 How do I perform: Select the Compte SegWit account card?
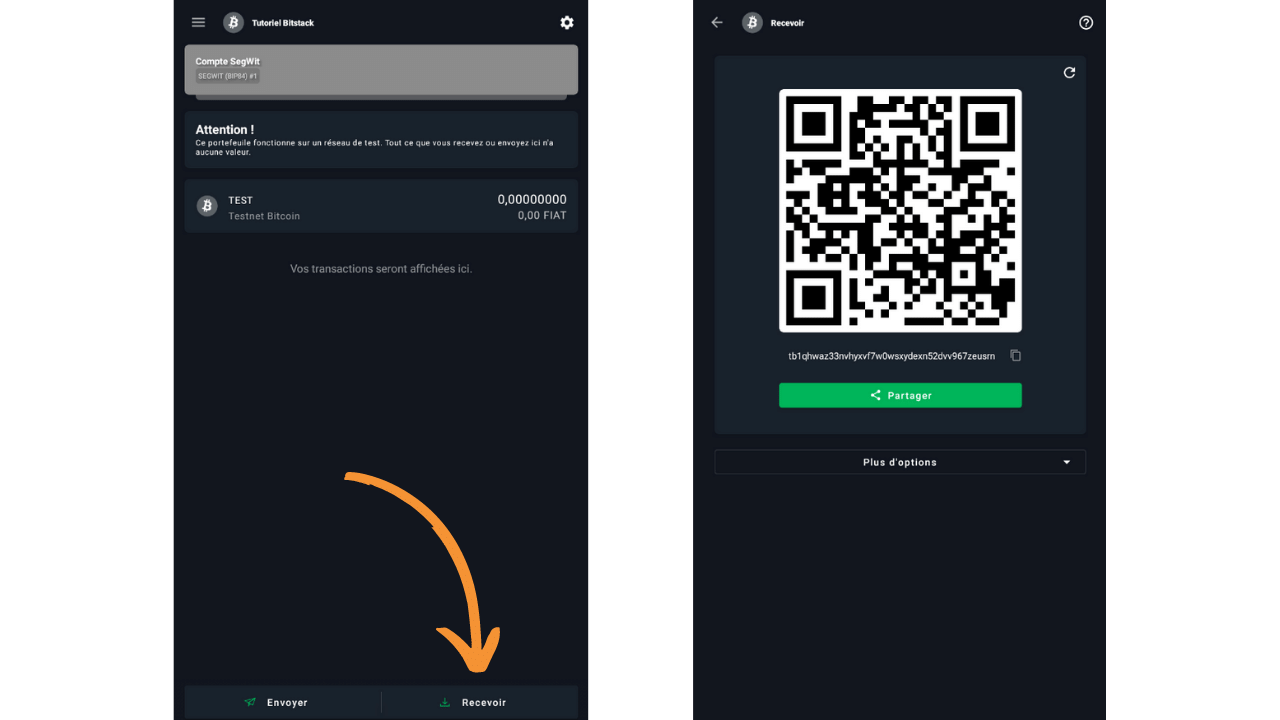tap(380, 68)
